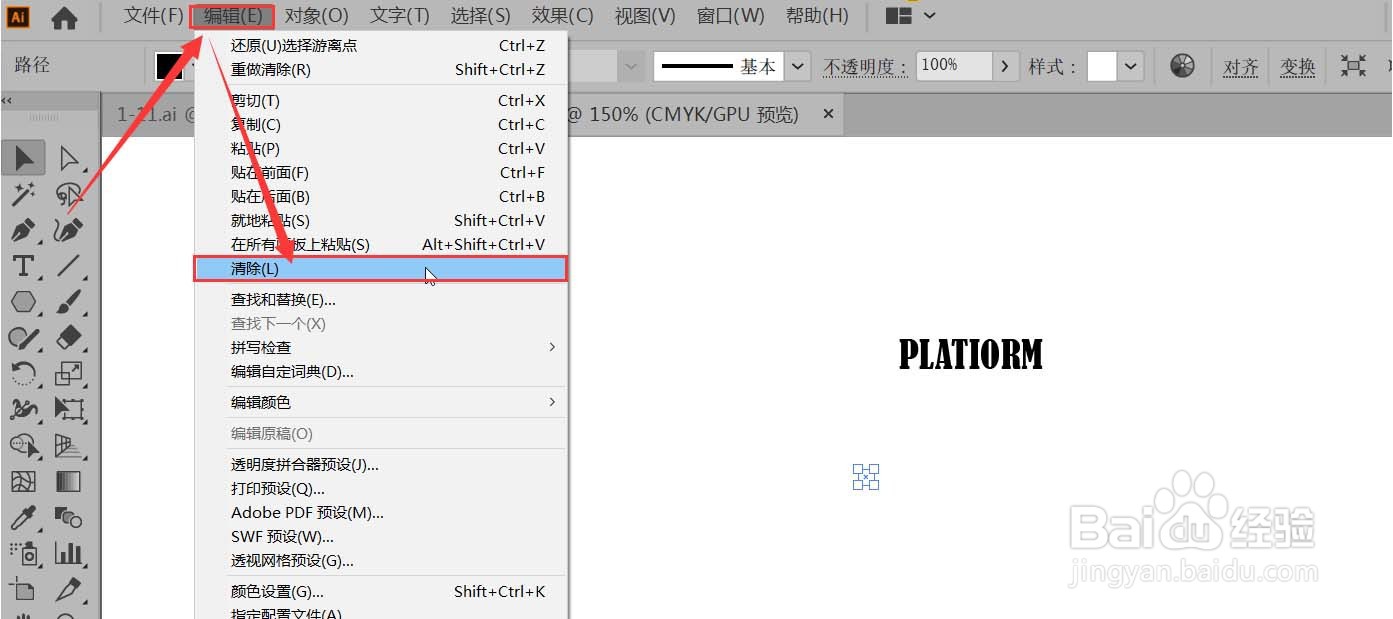Open the stroke profile 基本 dropdown
Image resolution: width=1393 pixels, height=619 pixels.
[x=797, y=66]
